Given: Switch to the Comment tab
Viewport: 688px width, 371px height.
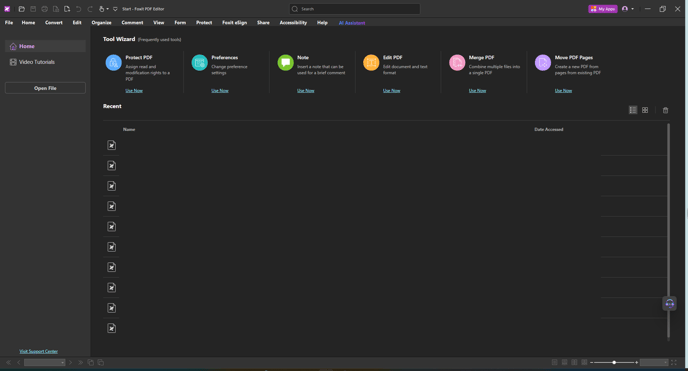Looking at the screenshot, I should click(x=132, y=22).
